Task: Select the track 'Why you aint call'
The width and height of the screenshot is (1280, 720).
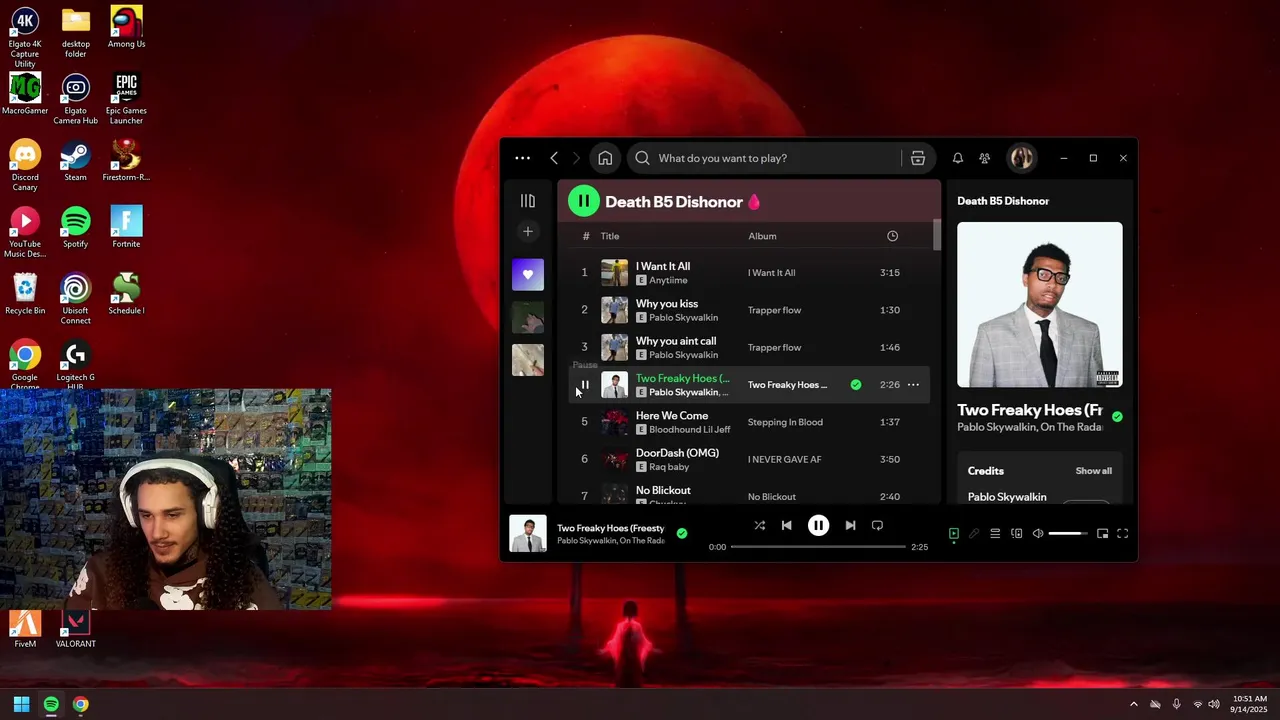Action: point(676,341)
